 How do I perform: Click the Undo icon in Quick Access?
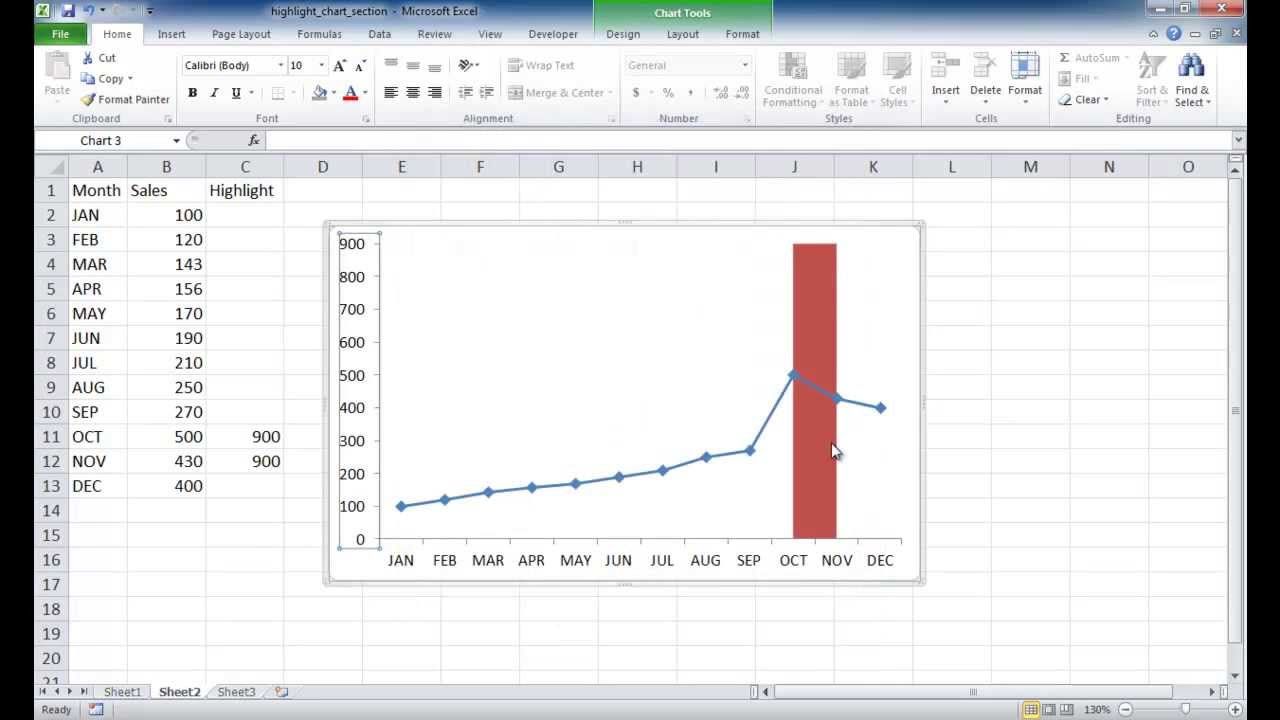pos(88,11)
